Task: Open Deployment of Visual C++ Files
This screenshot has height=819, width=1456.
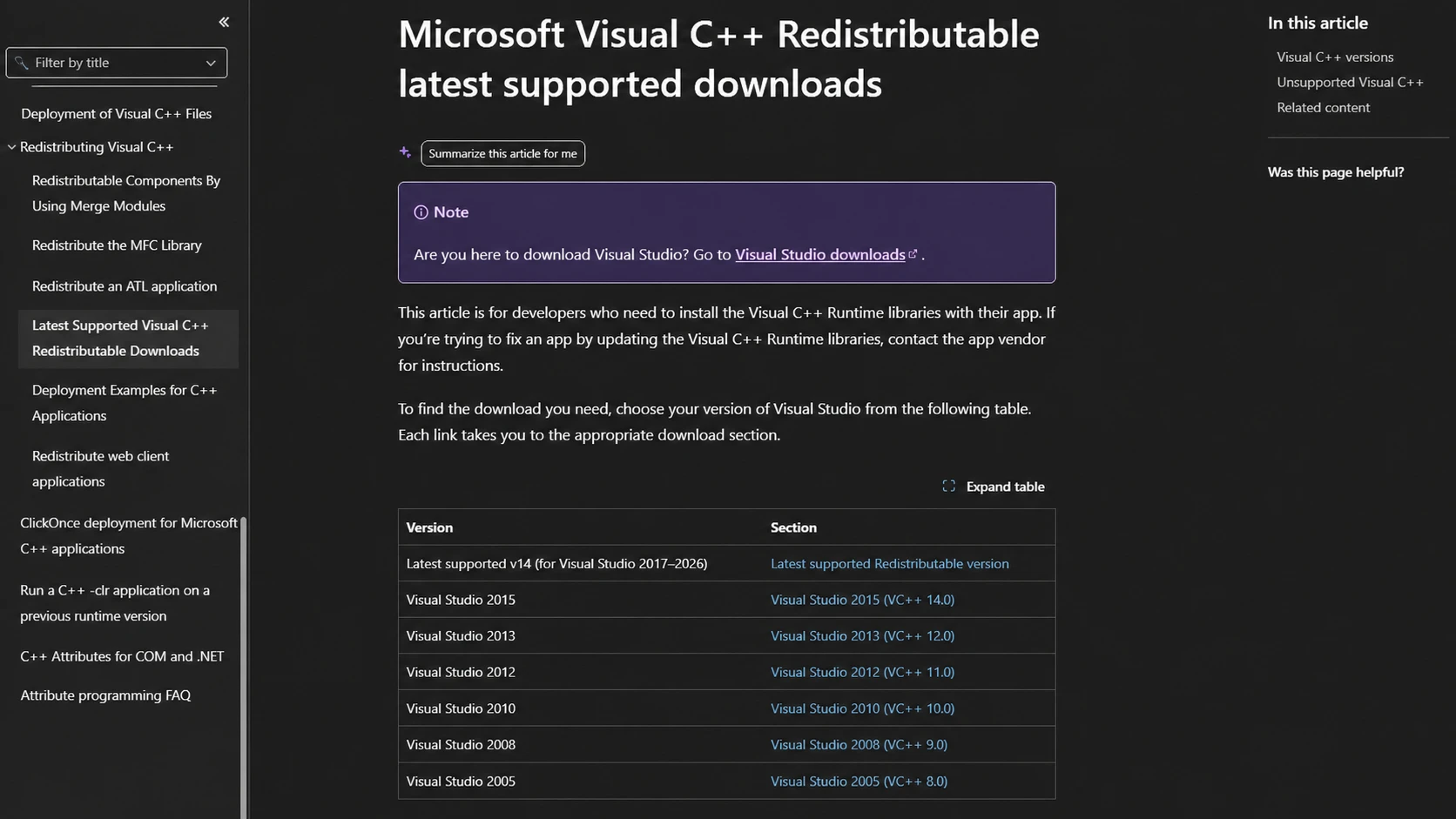Action: point(116,114)
